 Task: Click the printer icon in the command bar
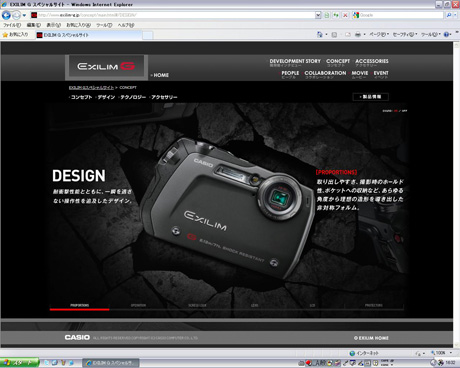tap(358, 34)
